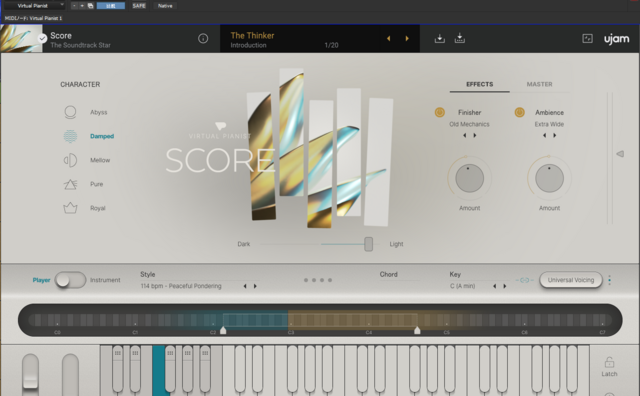Select next Key arrow
Screen dimensions: 640x396
(505, 286)
